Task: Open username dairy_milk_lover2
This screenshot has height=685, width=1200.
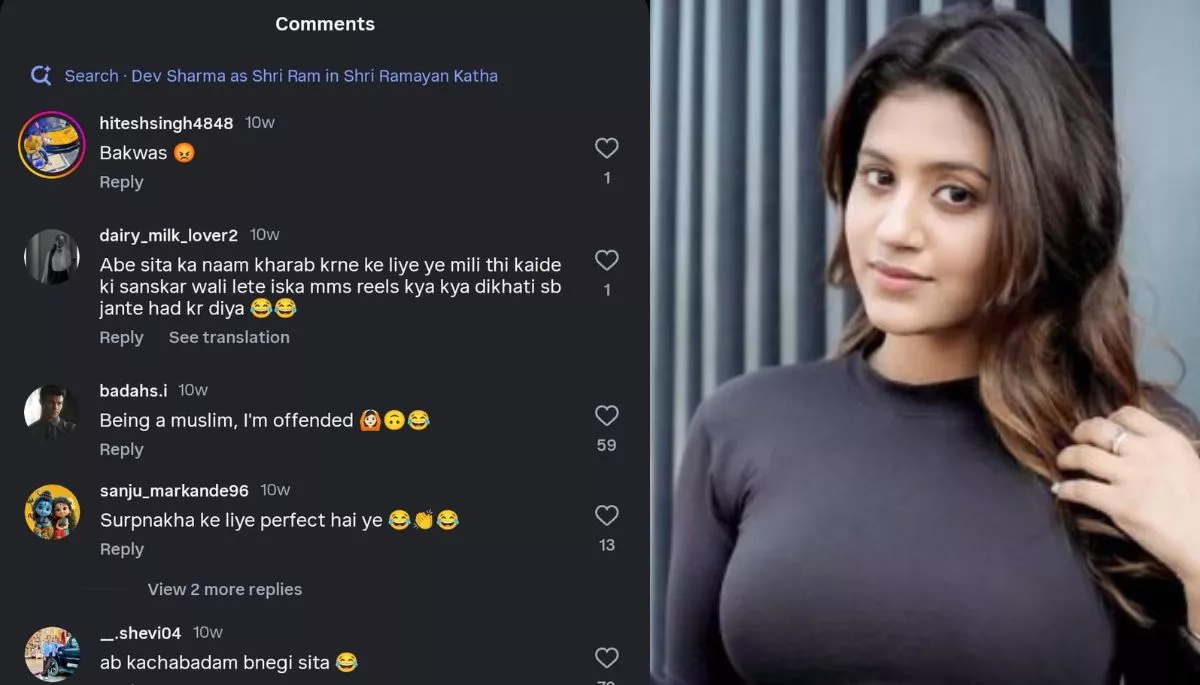Action: (x=168, y=235)
